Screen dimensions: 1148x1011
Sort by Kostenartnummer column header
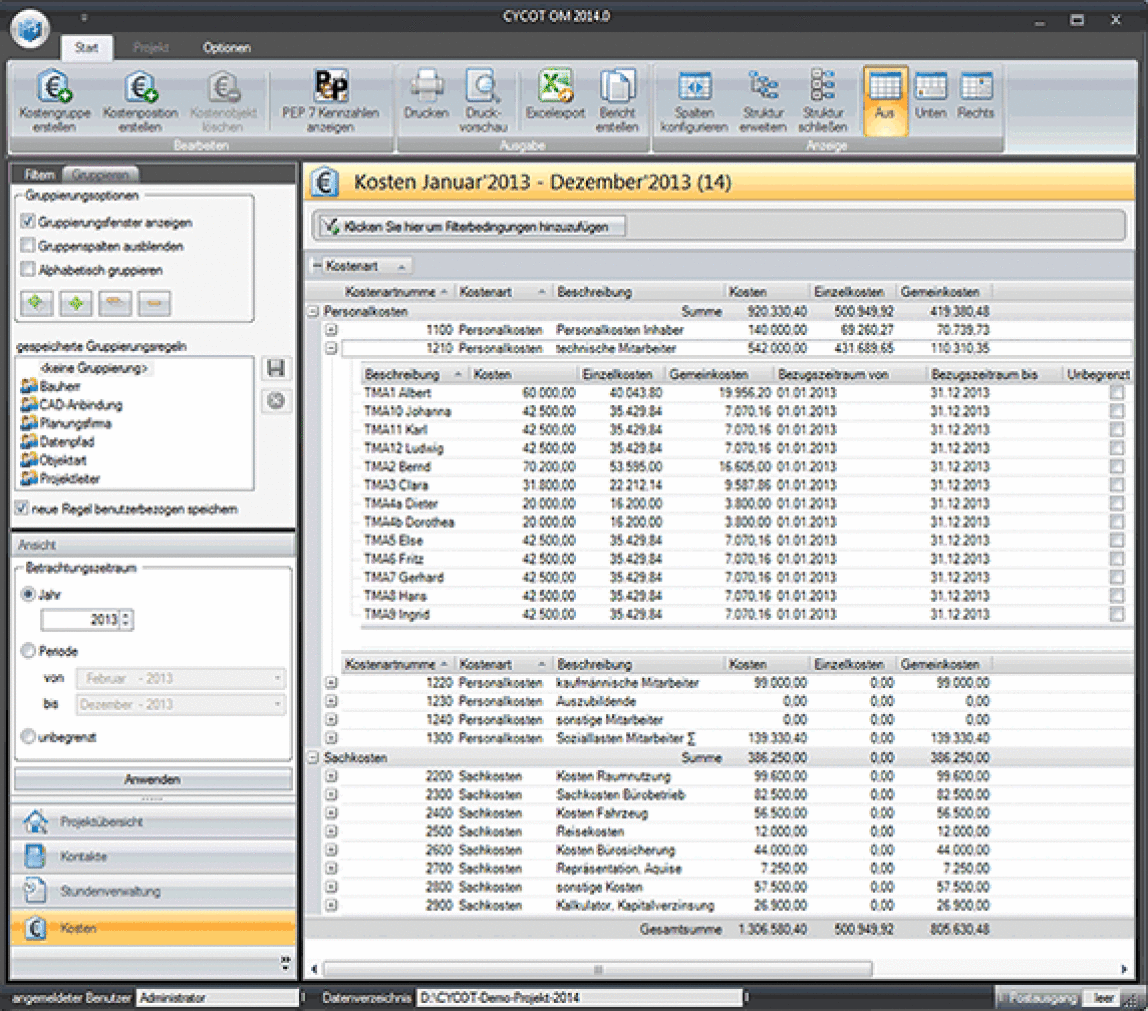pos(396,291)
